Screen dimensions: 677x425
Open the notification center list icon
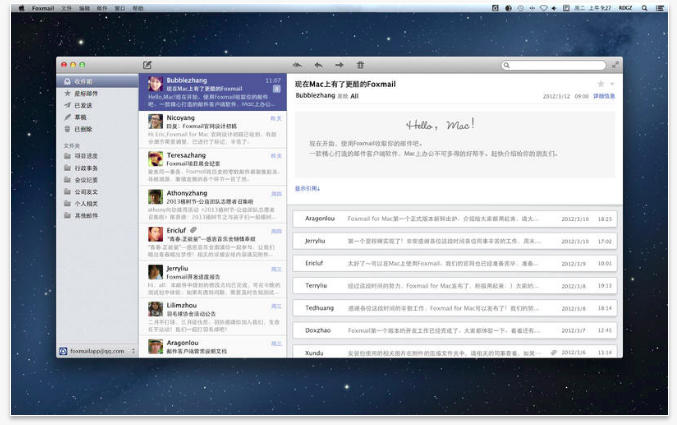pos(660,8)
